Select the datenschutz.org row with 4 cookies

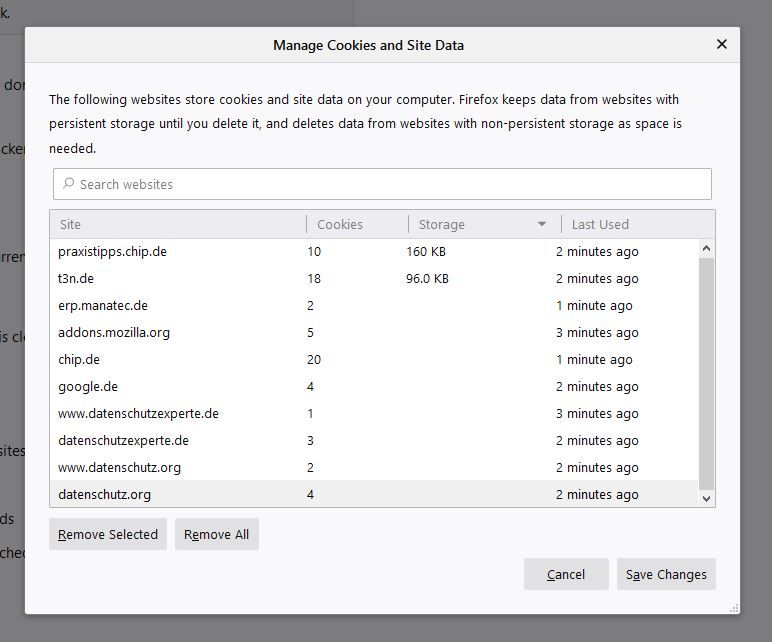click(374, 494)
